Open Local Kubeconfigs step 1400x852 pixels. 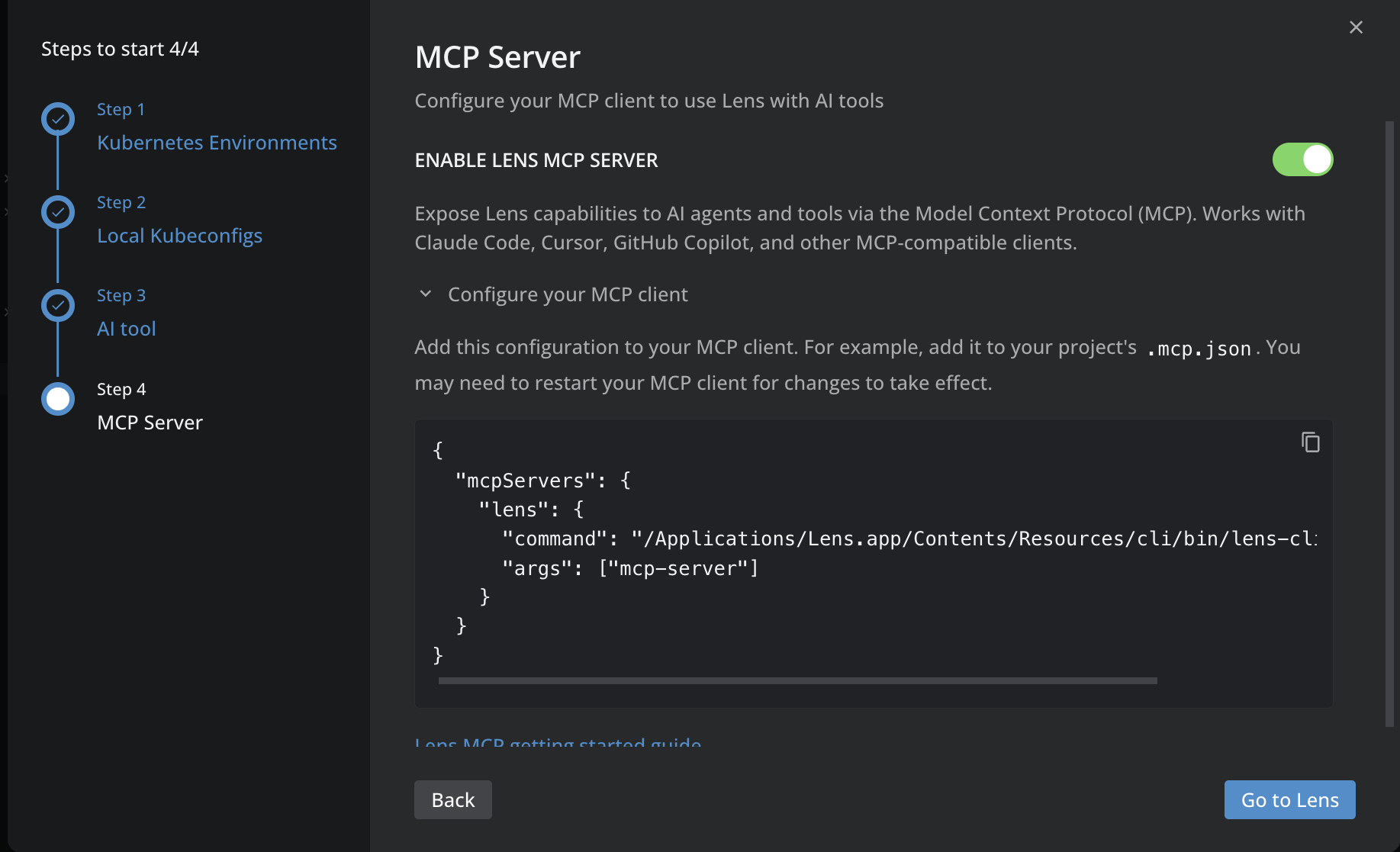pyautogui.click(x=179, y=236)
